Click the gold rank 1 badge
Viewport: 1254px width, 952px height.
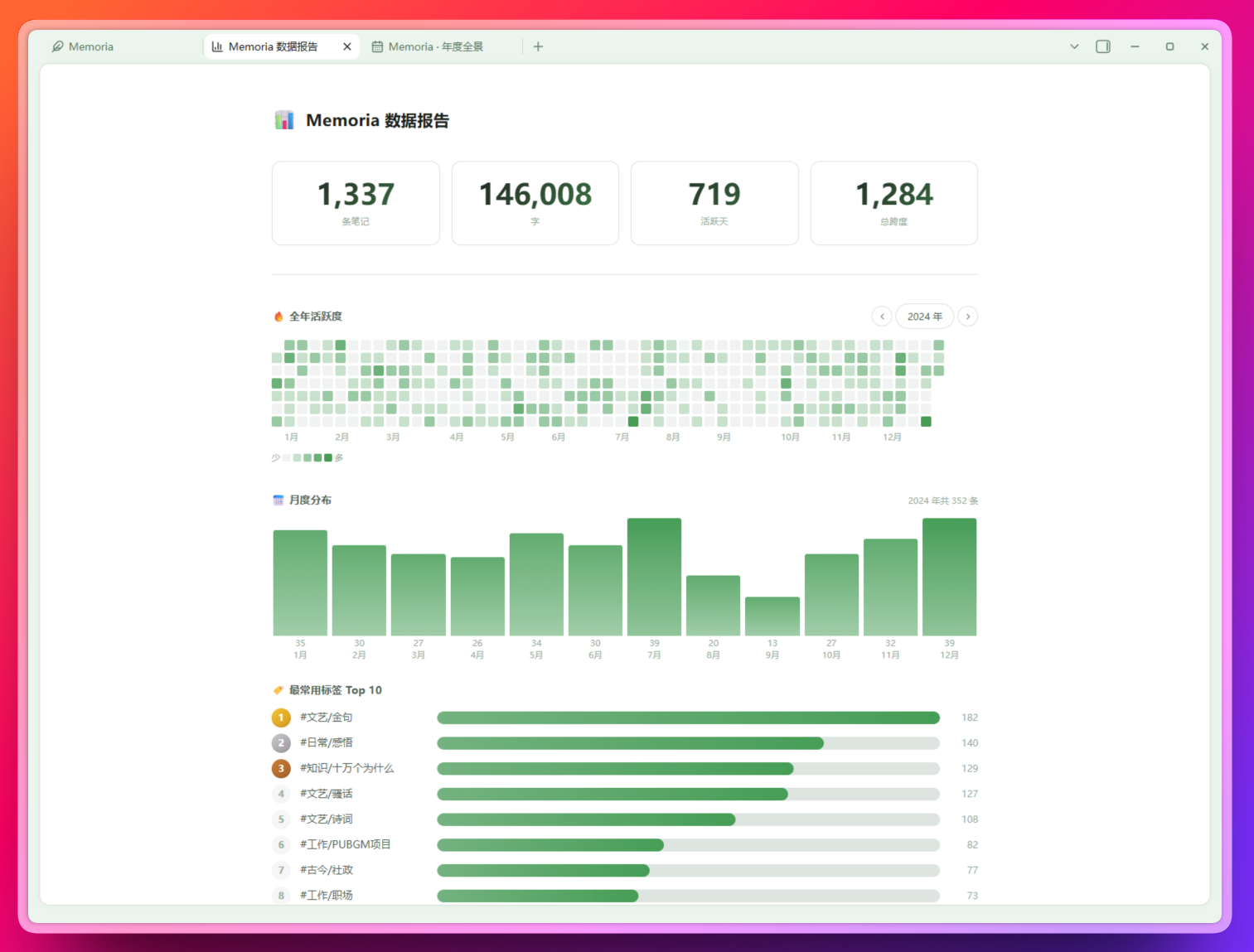point(281,718)
